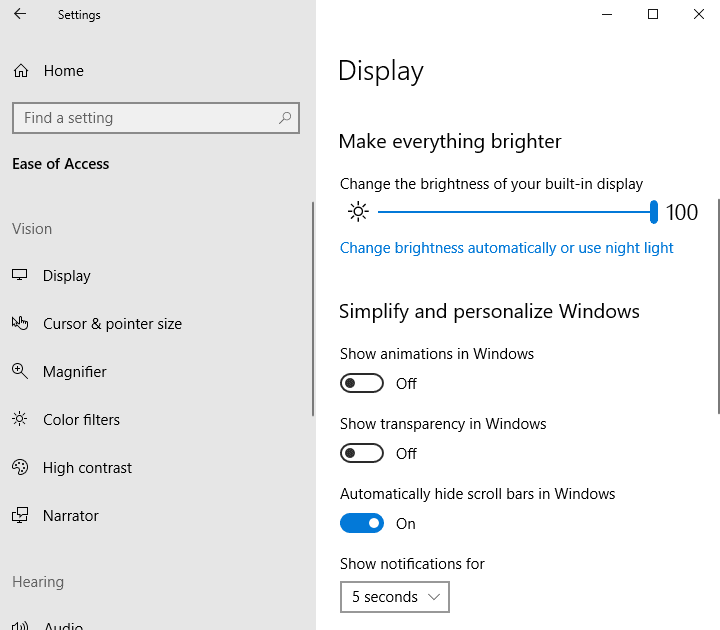The width and height of the screenshot is (720, 630).
Task: Open the Home settings page
Action: point(64,71)
